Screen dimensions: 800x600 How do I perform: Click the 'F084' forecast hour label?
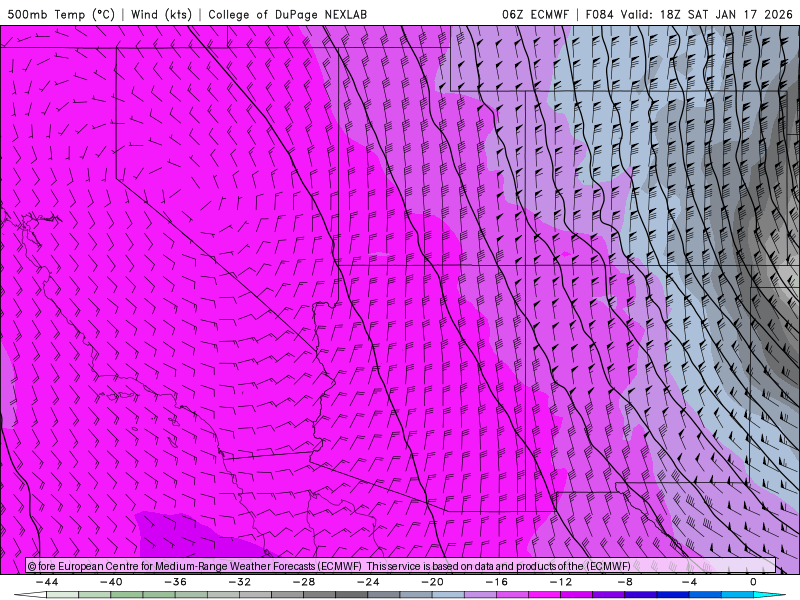(x=599, y=14)
